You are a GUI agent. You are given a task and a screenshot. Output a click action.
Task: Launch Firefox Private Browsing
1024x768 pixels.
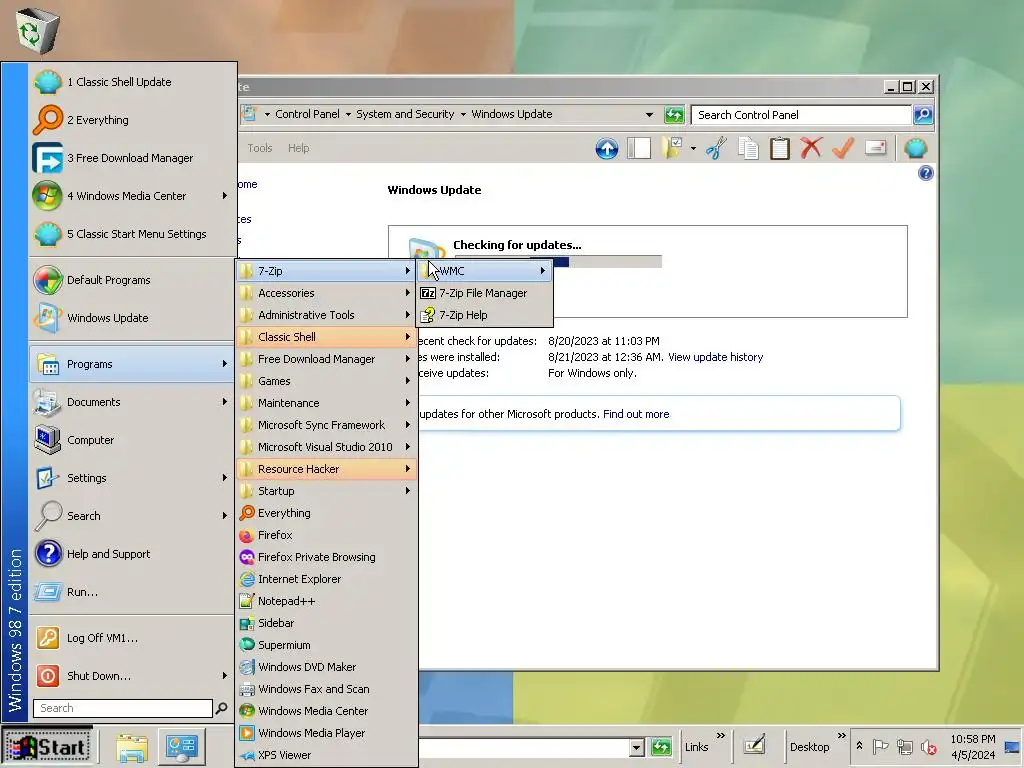click(327, 557)
